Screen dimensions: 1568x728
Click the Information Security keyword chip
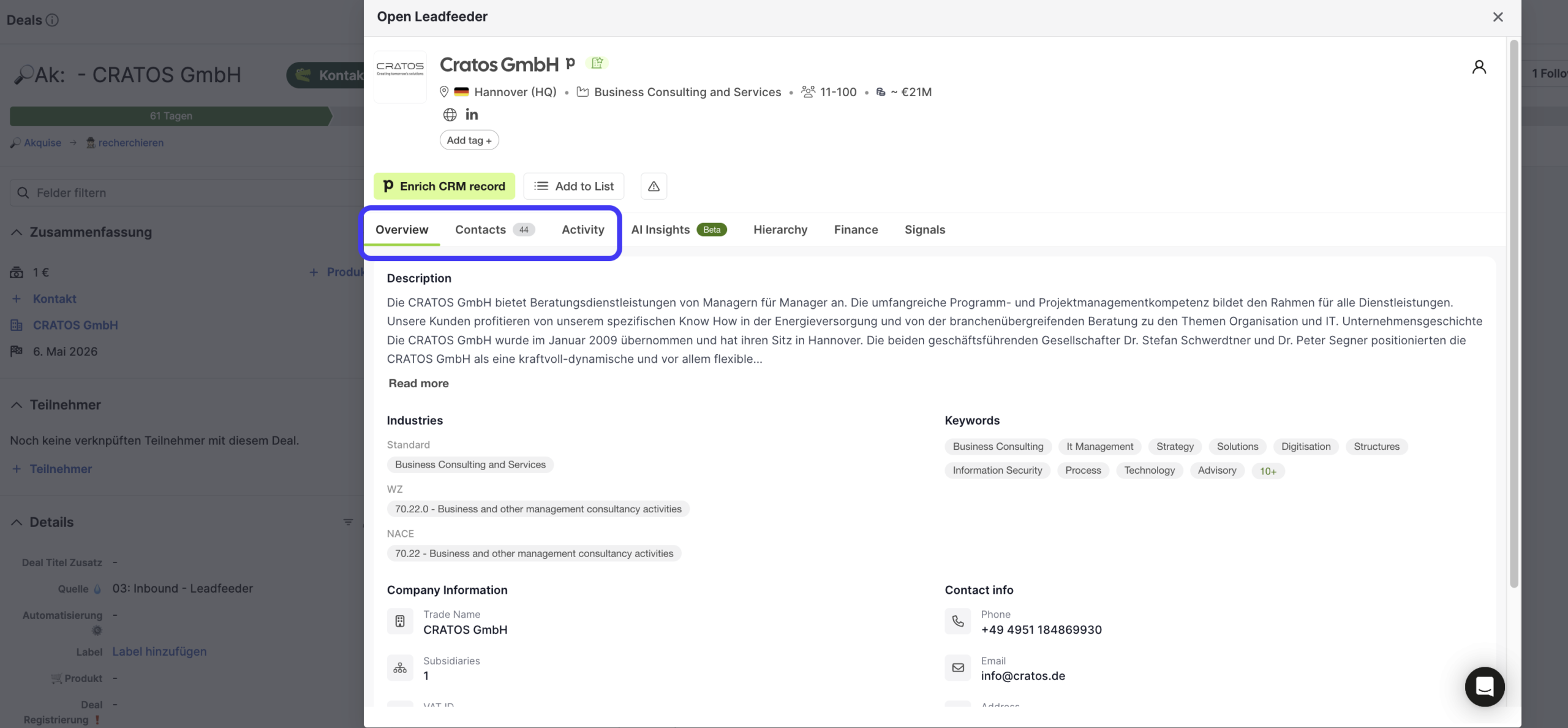click(997, 471)
